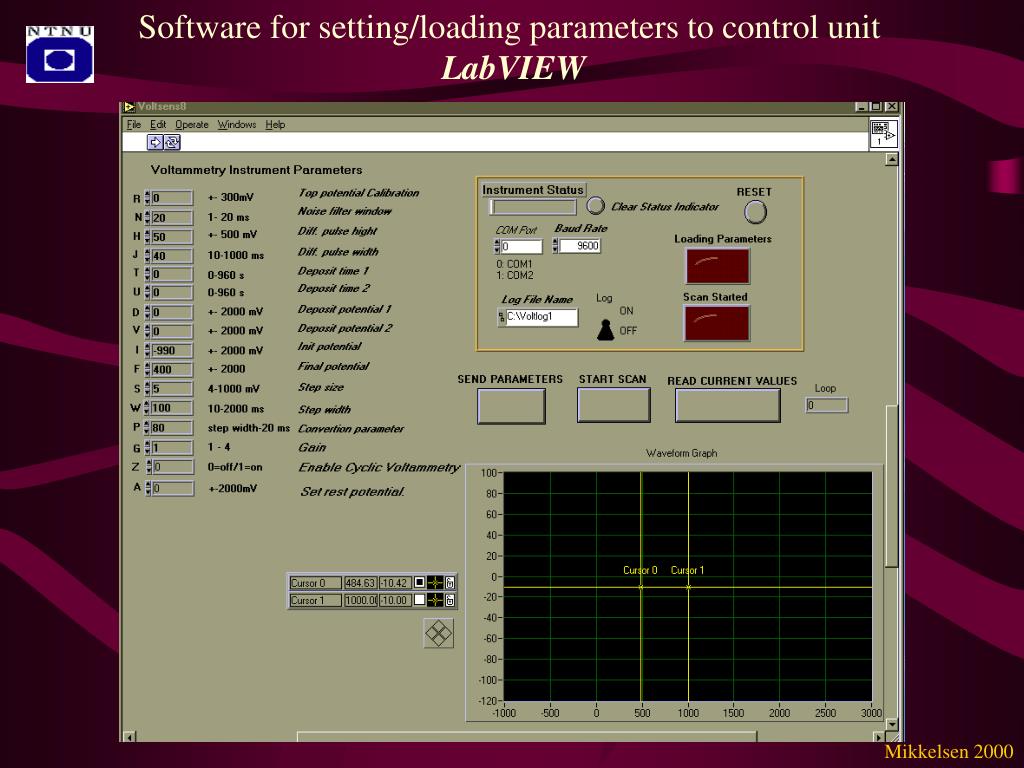Click the V Deposit potential 2 field
This screenshot has width=1024, height=768.
point(172,331)
